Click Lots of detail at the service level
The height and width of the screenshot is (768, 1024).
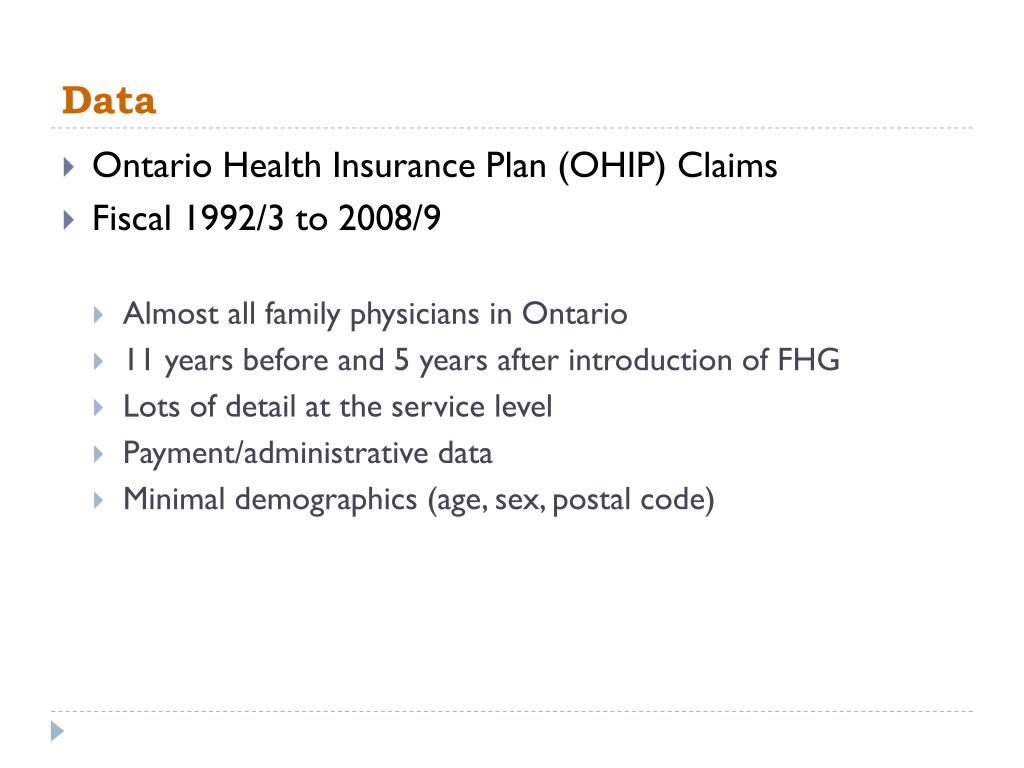click(338, 406)
